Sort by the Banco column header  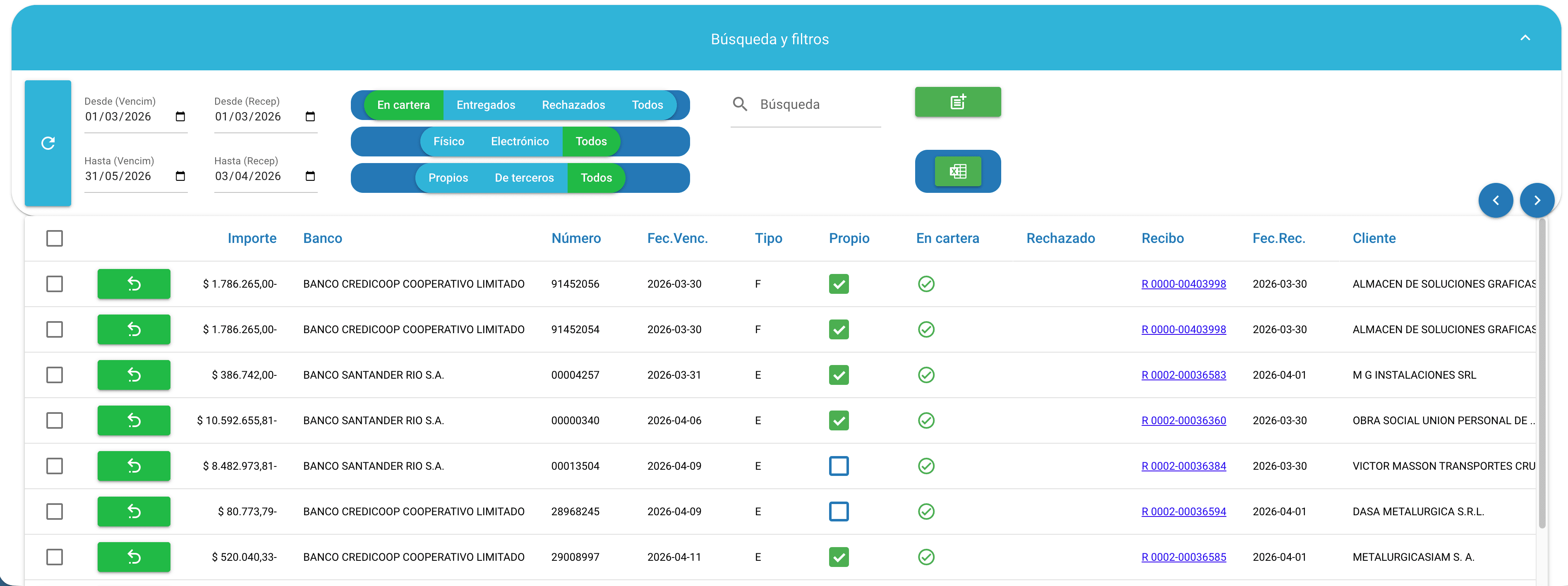point(323,238)
